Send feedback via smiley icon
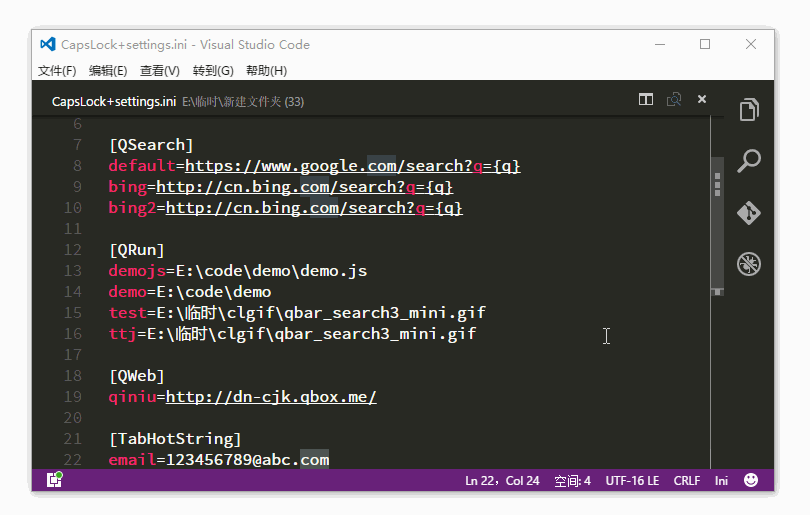Image resolution: width=810 pixels, height=515 pixels. pyautogui.click(x=751, y=480)
